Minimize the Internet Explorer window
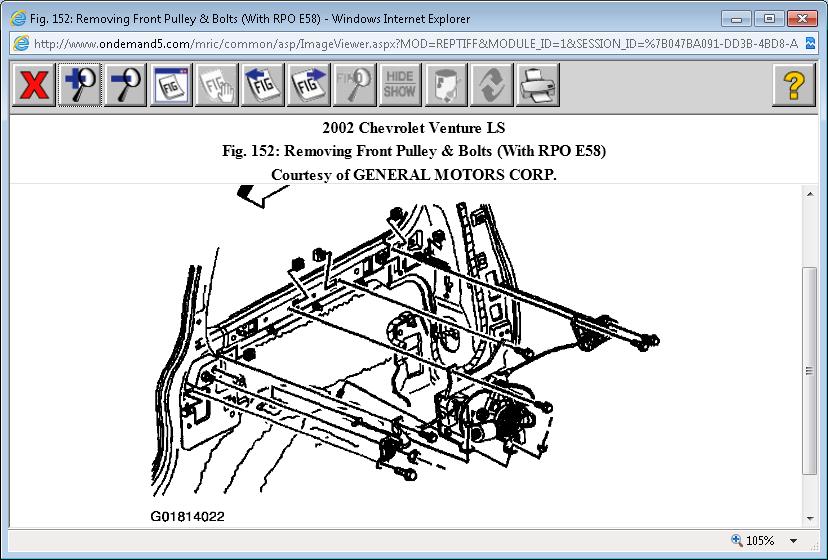This screenshot has width=828, height=560. 737,19
